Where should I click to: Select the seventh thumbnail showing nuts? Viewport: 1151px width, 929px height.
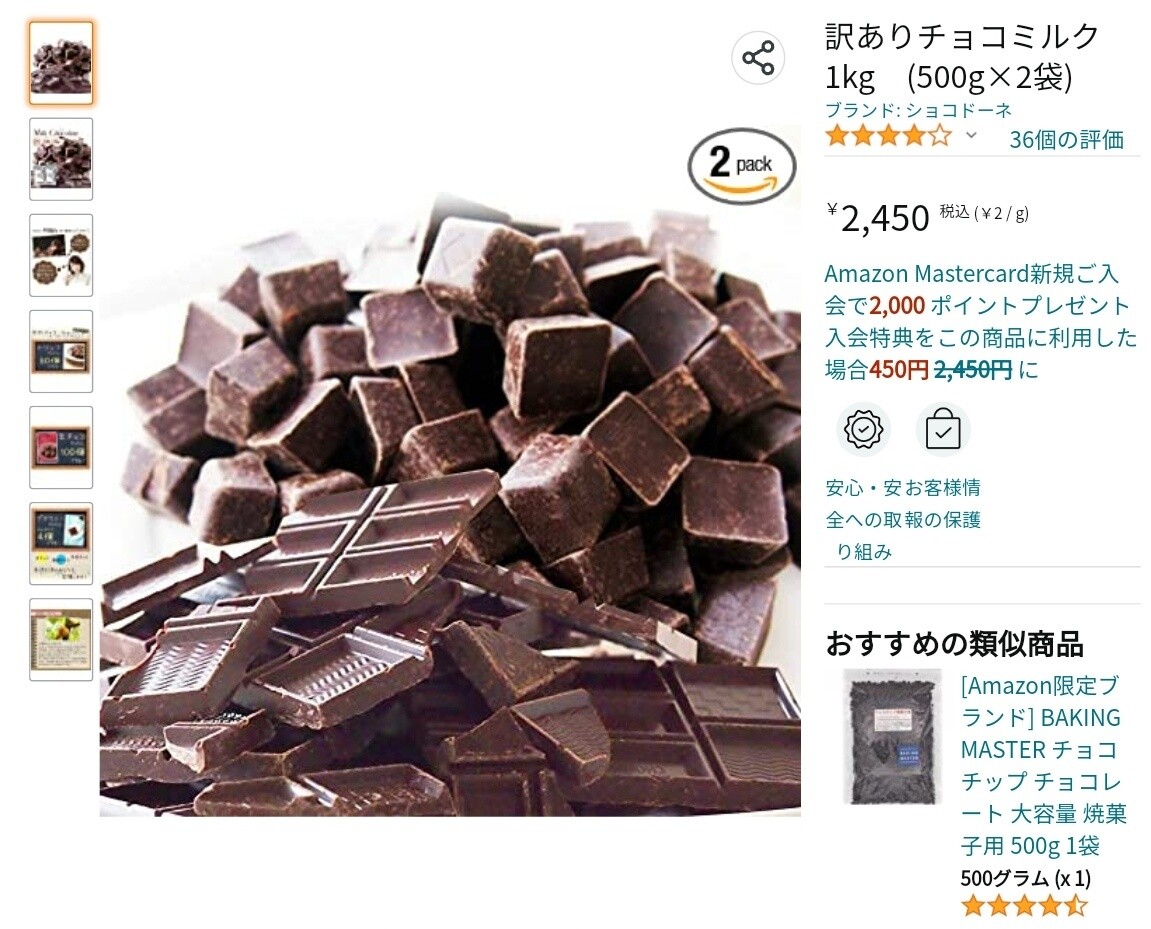[61, 640]
